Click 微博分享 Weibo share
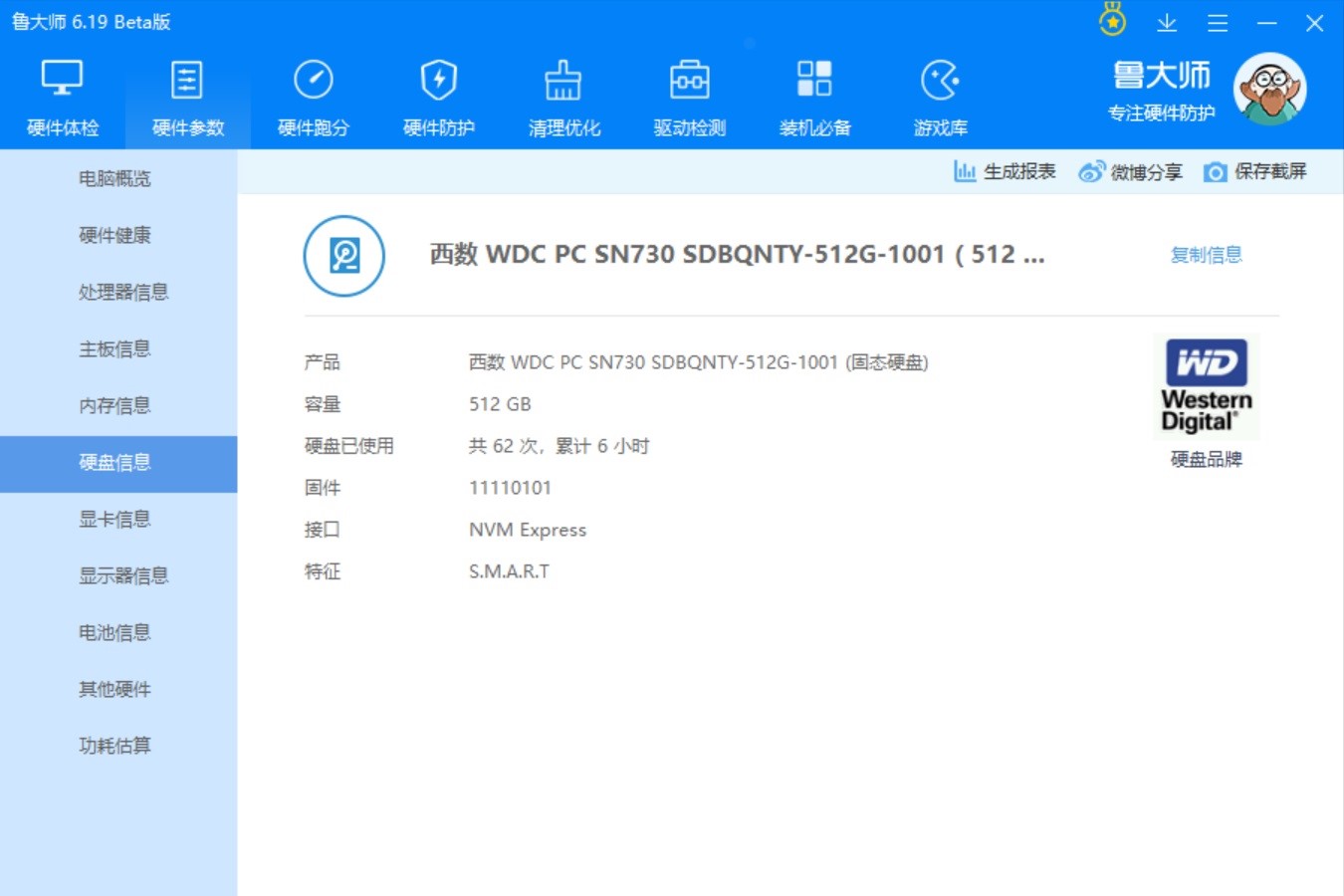1344x896 pixels. [1130, 172]
